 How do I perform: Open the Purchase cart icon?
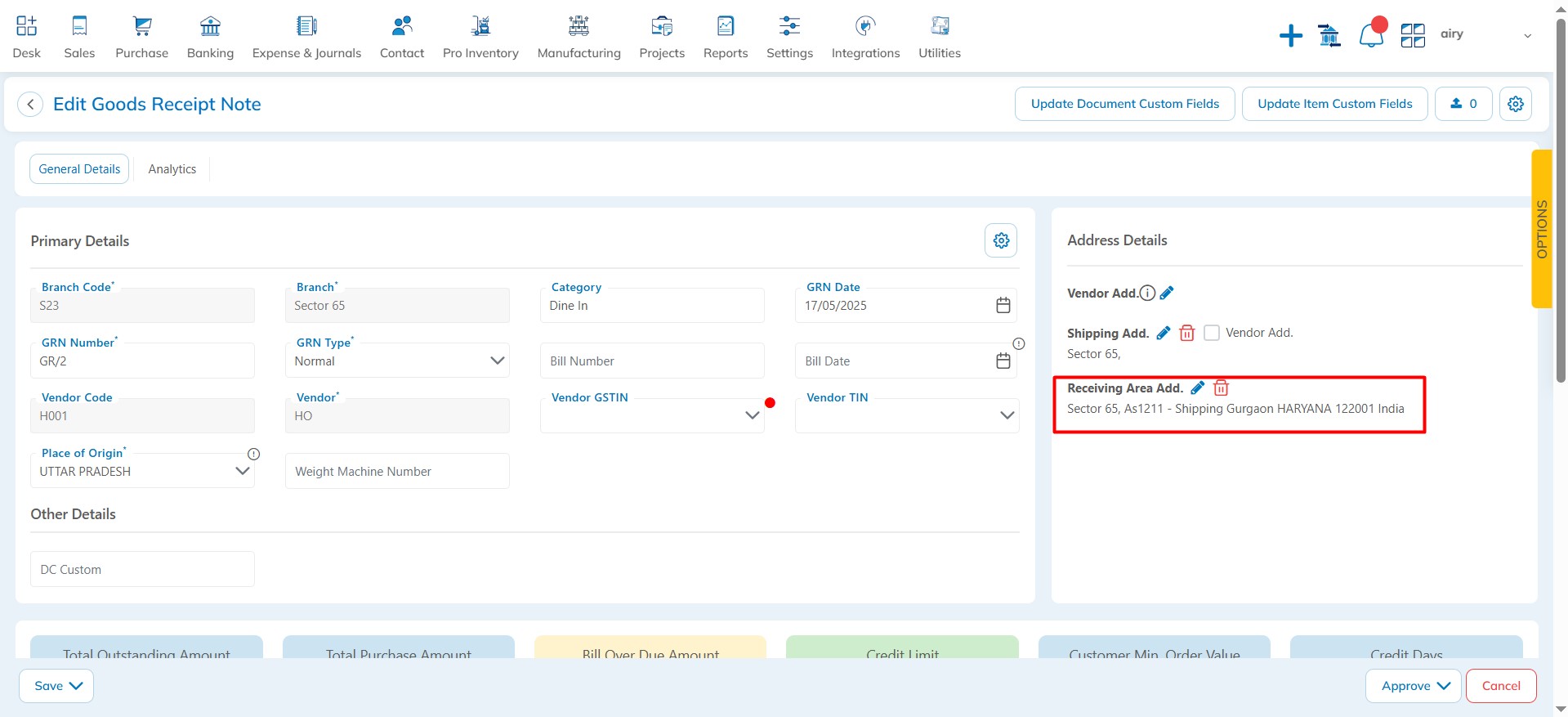pyautogui.click(x=142, y=26)
